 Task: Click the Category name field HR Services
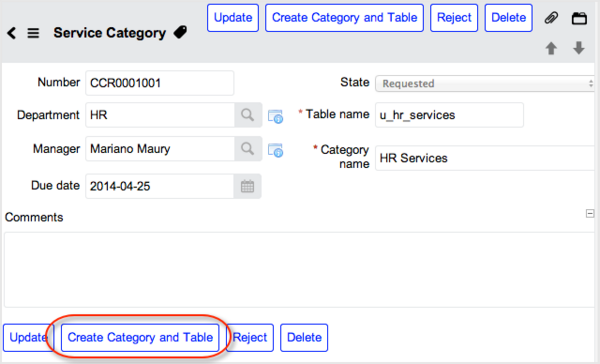click(484, 158)
